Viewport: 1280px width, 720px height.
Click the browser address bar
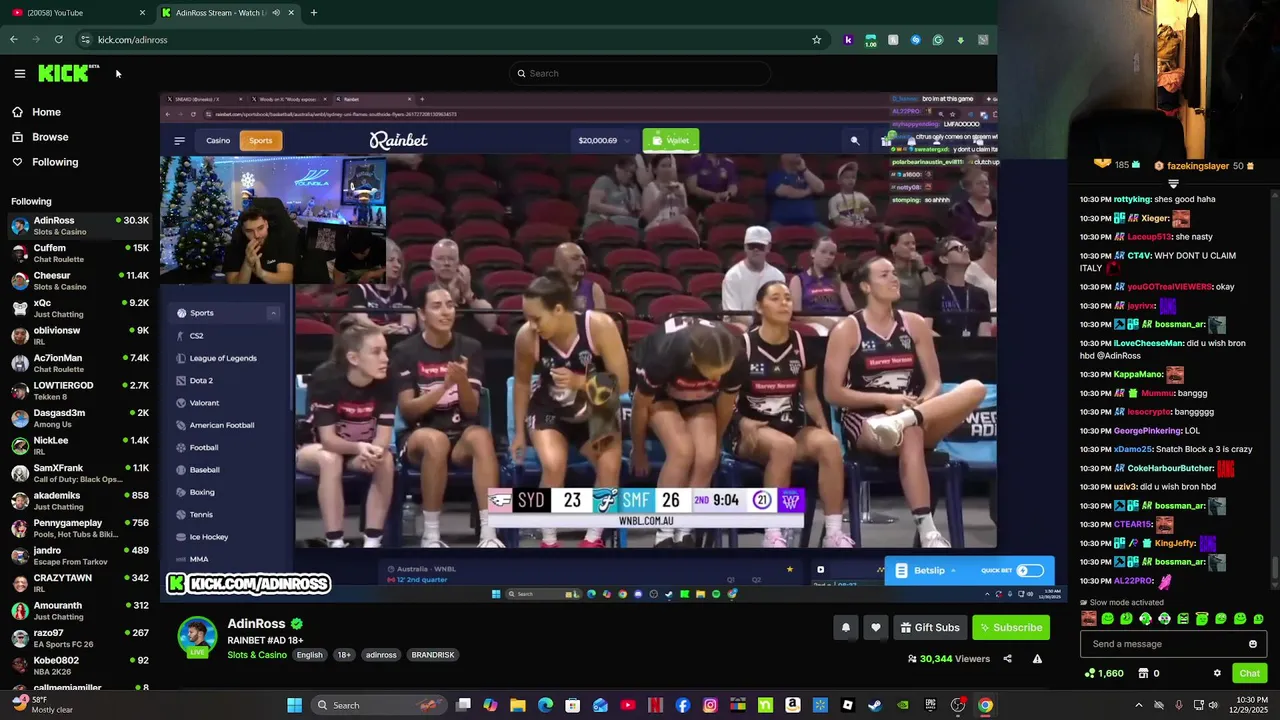450,40
